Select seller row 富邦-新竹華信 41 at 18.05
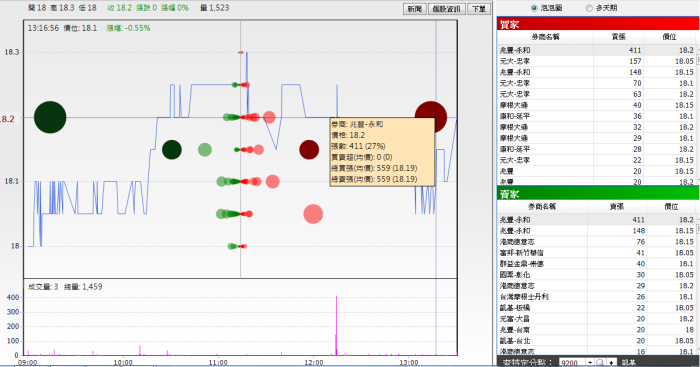700x367 pixels. tap(596, 253)
